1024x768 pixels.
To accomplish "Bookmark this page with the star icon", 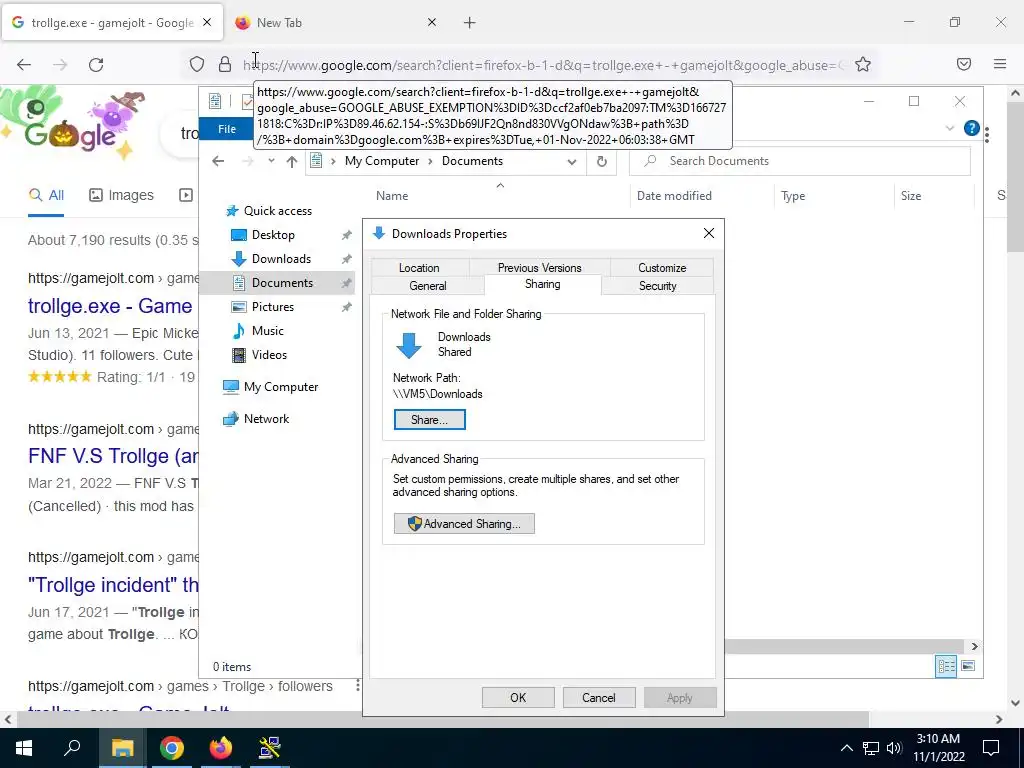I will coord(863,64).
